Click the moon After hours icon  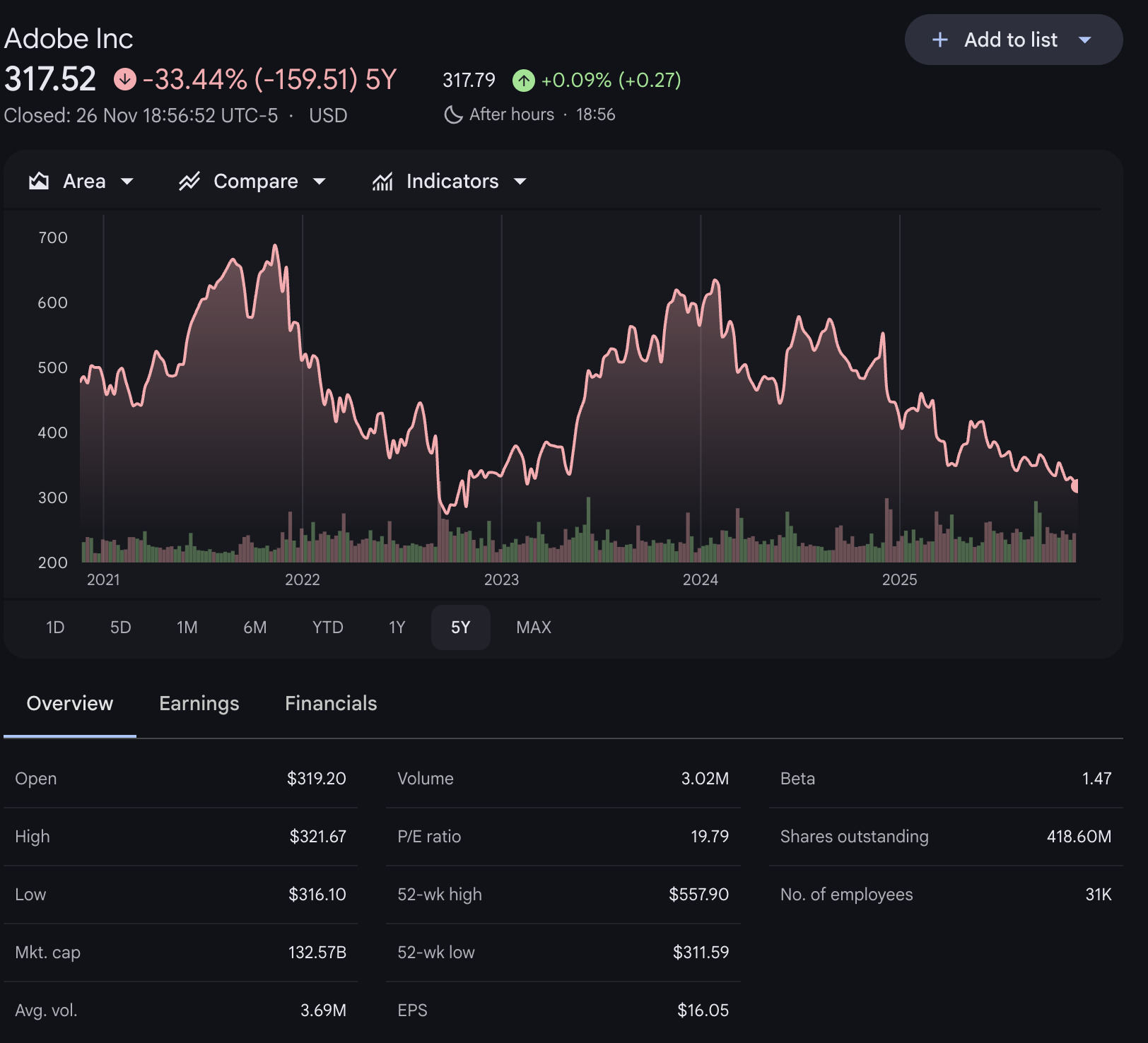tap(453, 114)
